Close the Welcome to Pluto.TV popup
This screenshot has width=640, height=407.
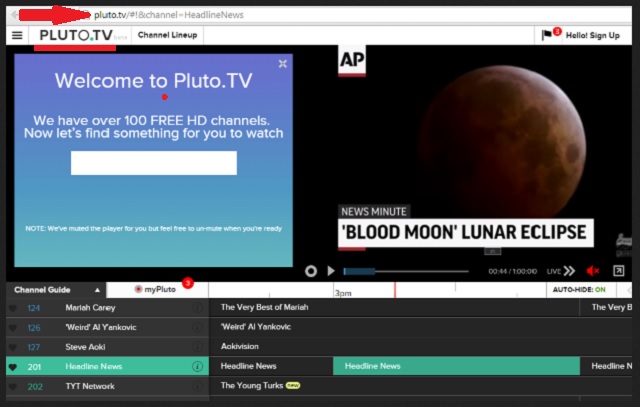click(x=282, y=64)
